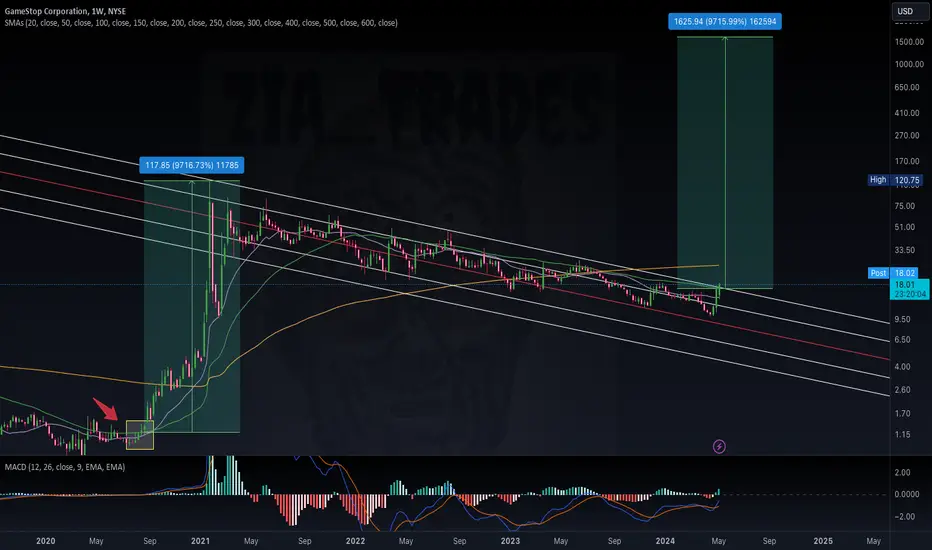Click 650.00 on the price axis

pos(907,87)
